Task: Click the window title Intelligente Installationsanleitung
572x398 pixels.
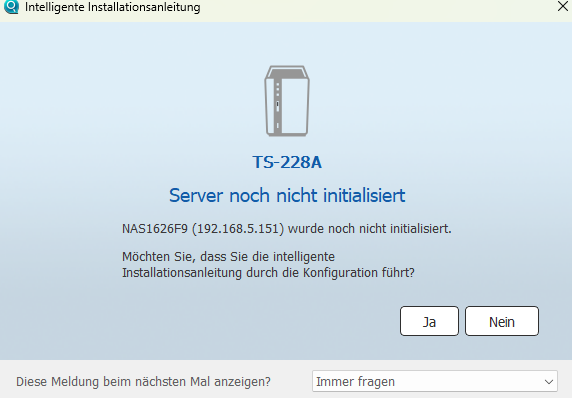Action: [112, 7]
